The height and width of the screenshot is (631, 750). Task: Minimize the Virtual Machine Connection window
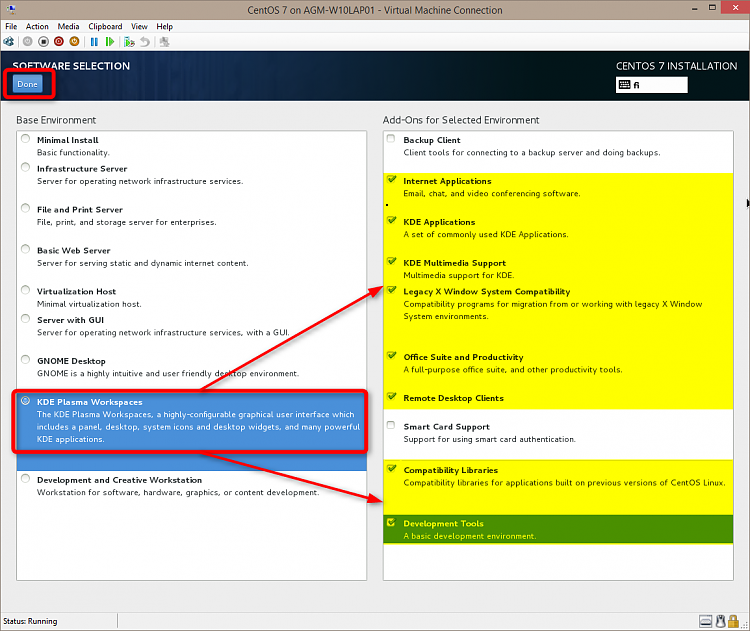coord(695,9)
